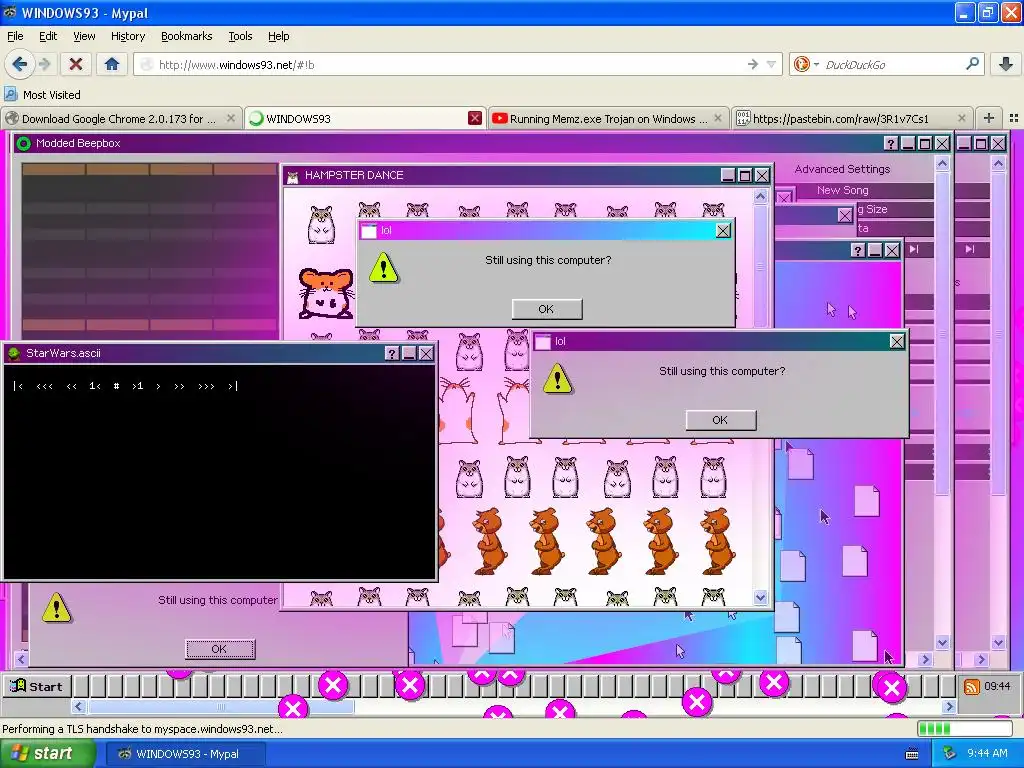Open Advanced Settings in Beepbox
This screenshot has width=1024, height=768.
click(842, 169)
